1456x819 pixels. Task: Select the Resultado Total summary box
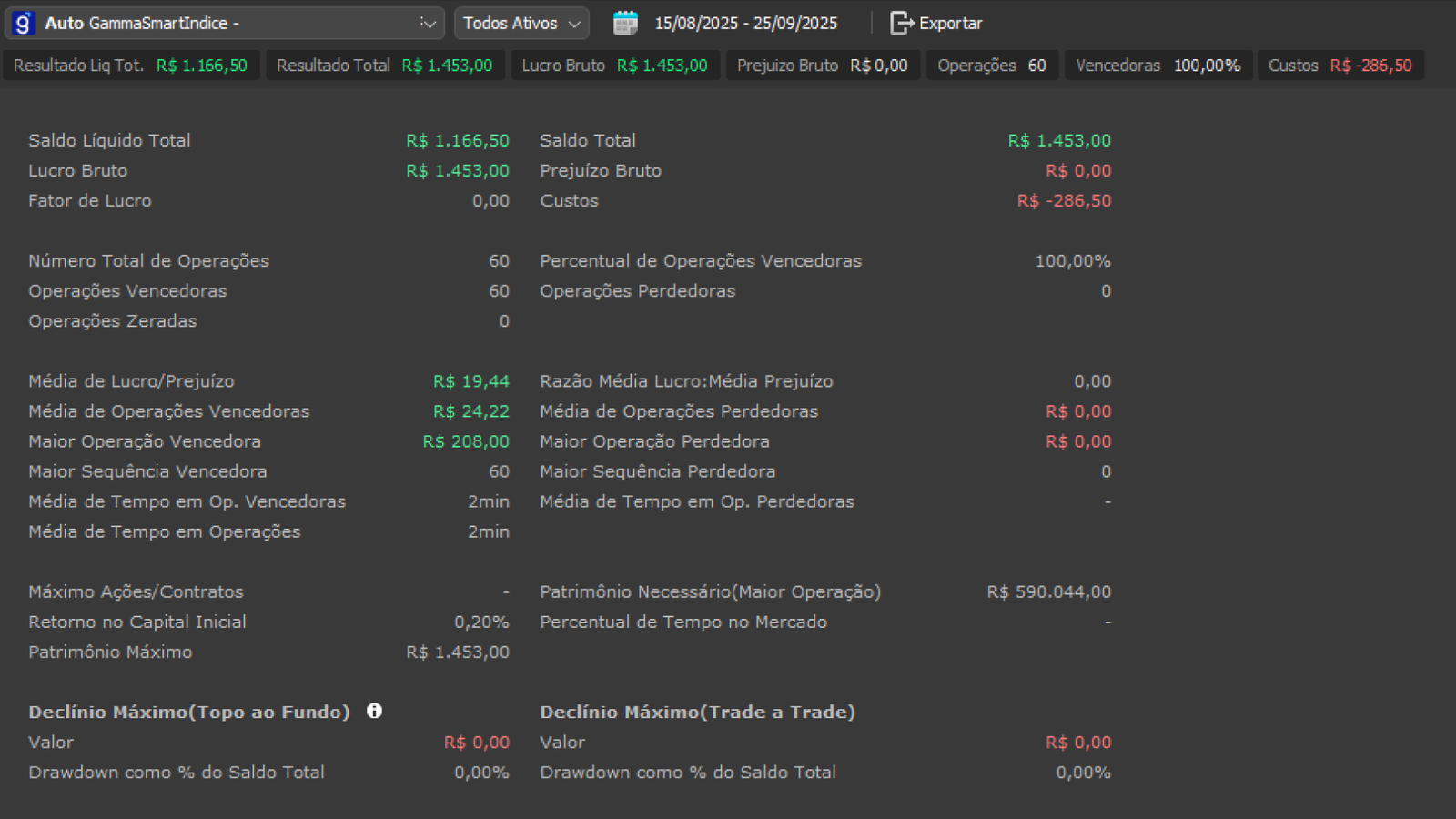pyautogui.click(x=385, y=66)
